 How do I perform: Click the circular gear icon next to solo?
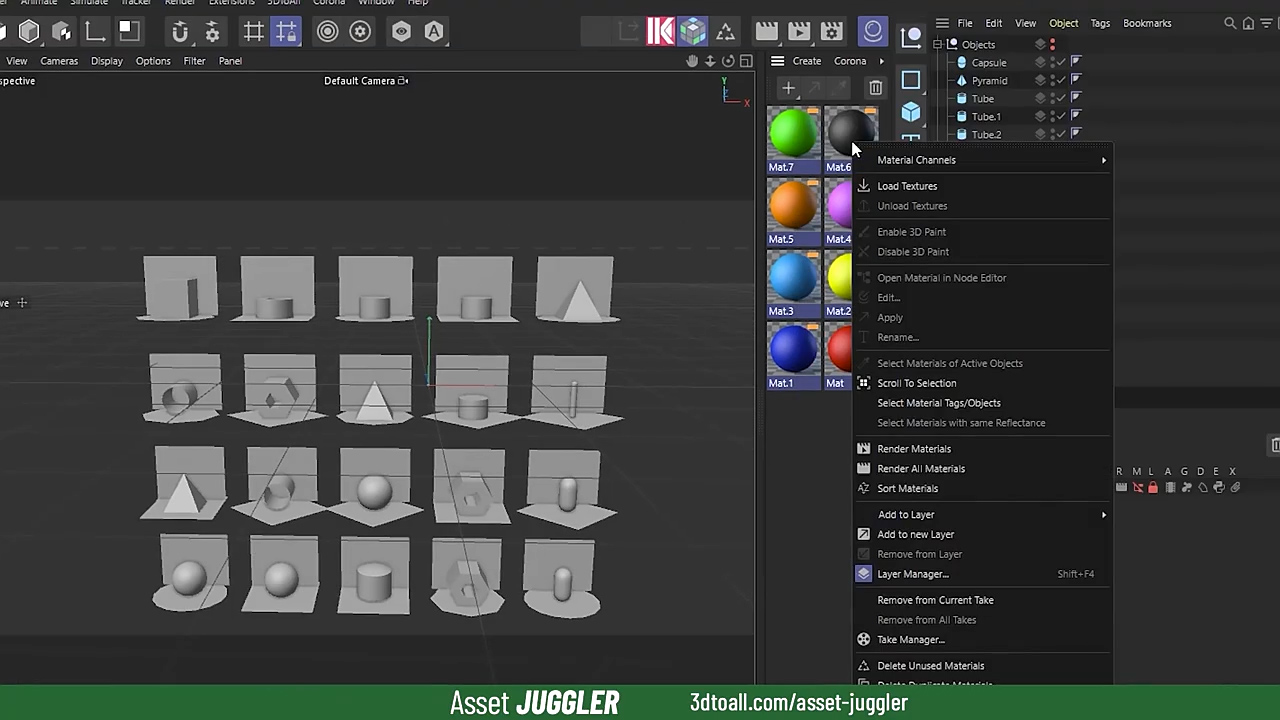click(360, 32)
